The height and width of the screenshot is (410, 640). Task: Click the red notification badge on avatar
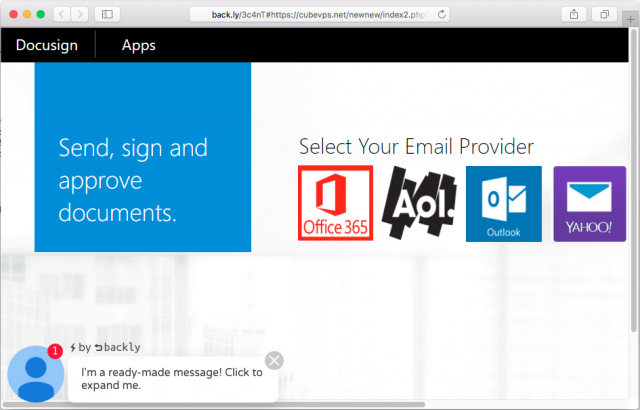[55, 351]
